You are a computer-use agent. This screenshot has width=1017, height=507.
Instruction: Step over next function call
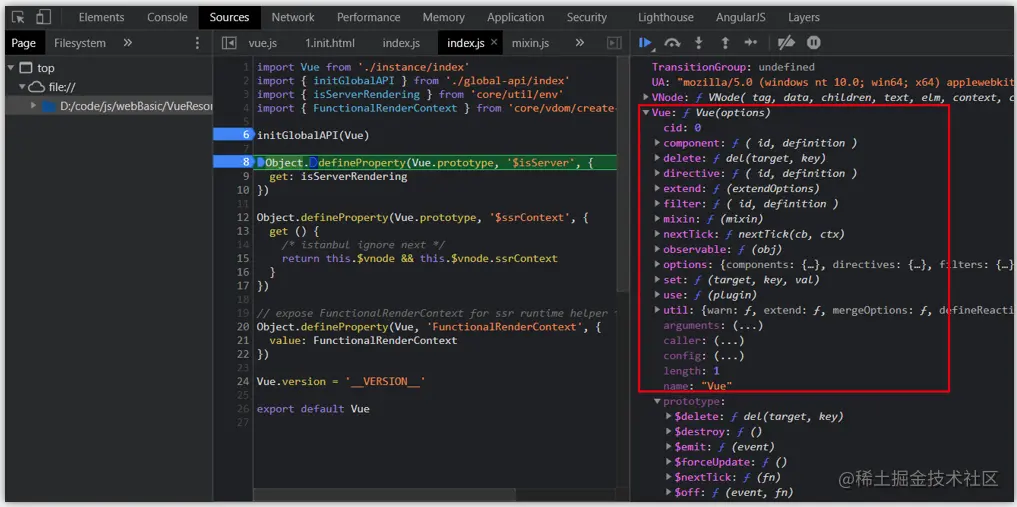tap(673, 43)
